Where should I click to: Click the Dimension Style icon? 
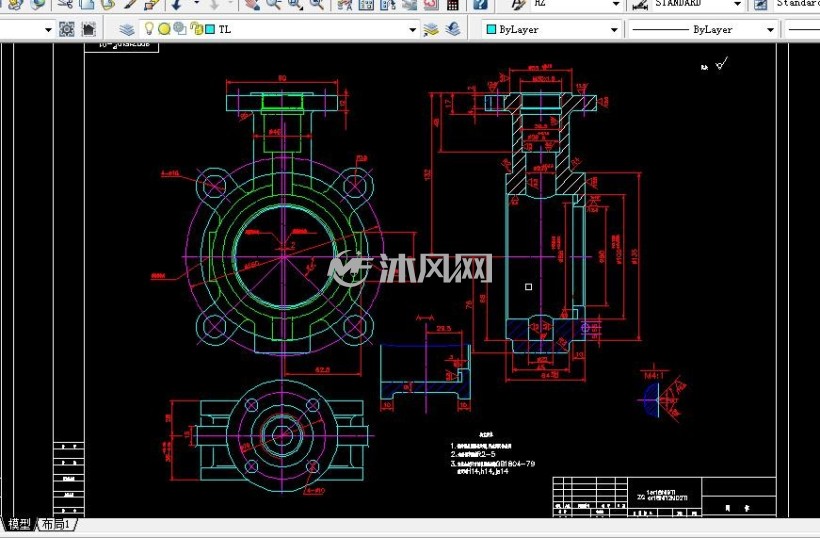(x=640, y=4)
